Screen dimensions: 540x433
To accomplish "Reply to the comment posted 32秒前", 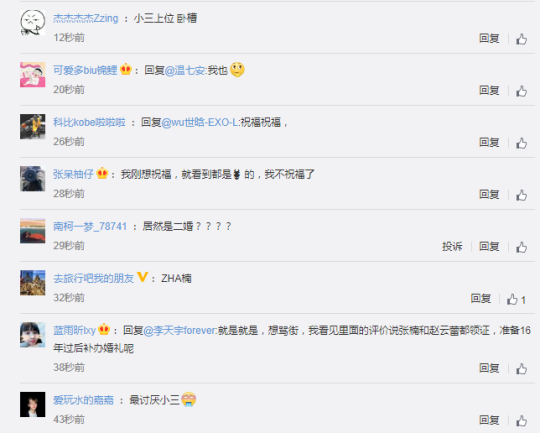I will 481,298.
